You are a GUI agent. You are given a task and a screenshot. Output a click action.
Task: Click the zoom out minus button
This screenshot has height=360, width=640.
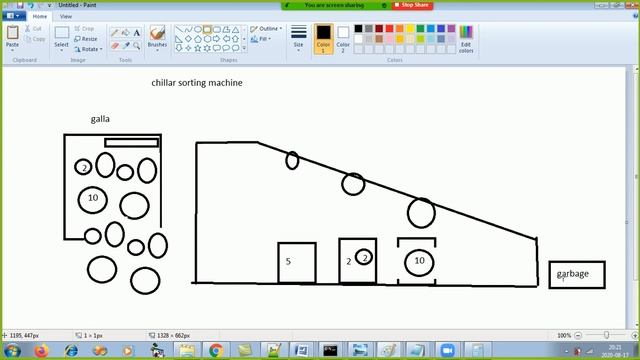(578, 336)
